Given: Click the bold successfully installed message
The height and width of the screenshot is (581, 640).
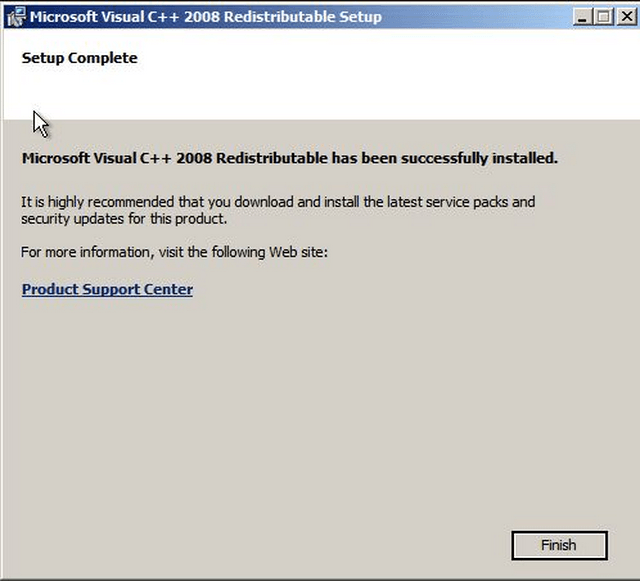Looking at the screenshot, I should click(x=290, y=158).
